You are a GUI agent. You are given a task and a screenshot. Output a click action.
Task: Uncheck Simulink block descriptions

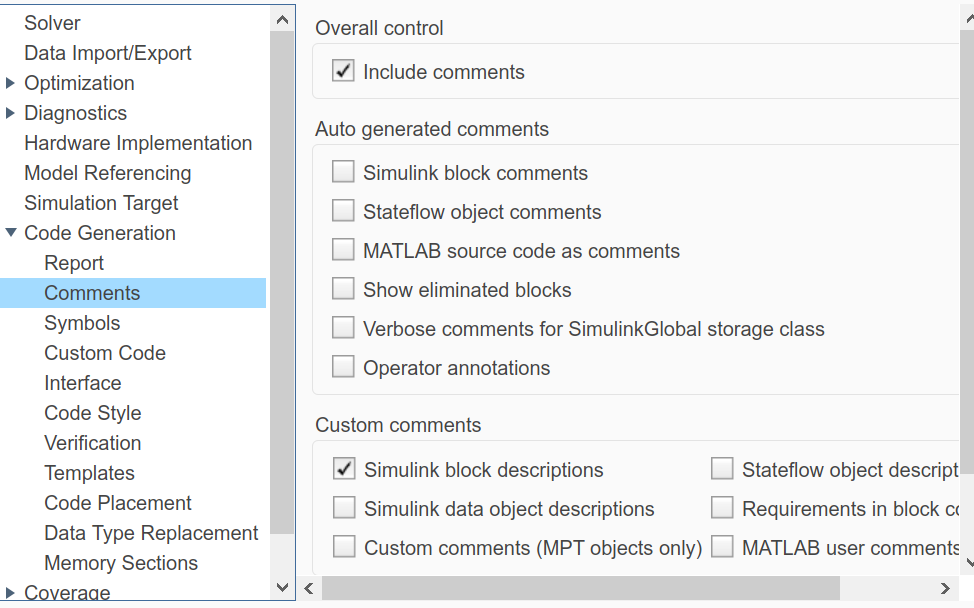click(x=345, y=468)
